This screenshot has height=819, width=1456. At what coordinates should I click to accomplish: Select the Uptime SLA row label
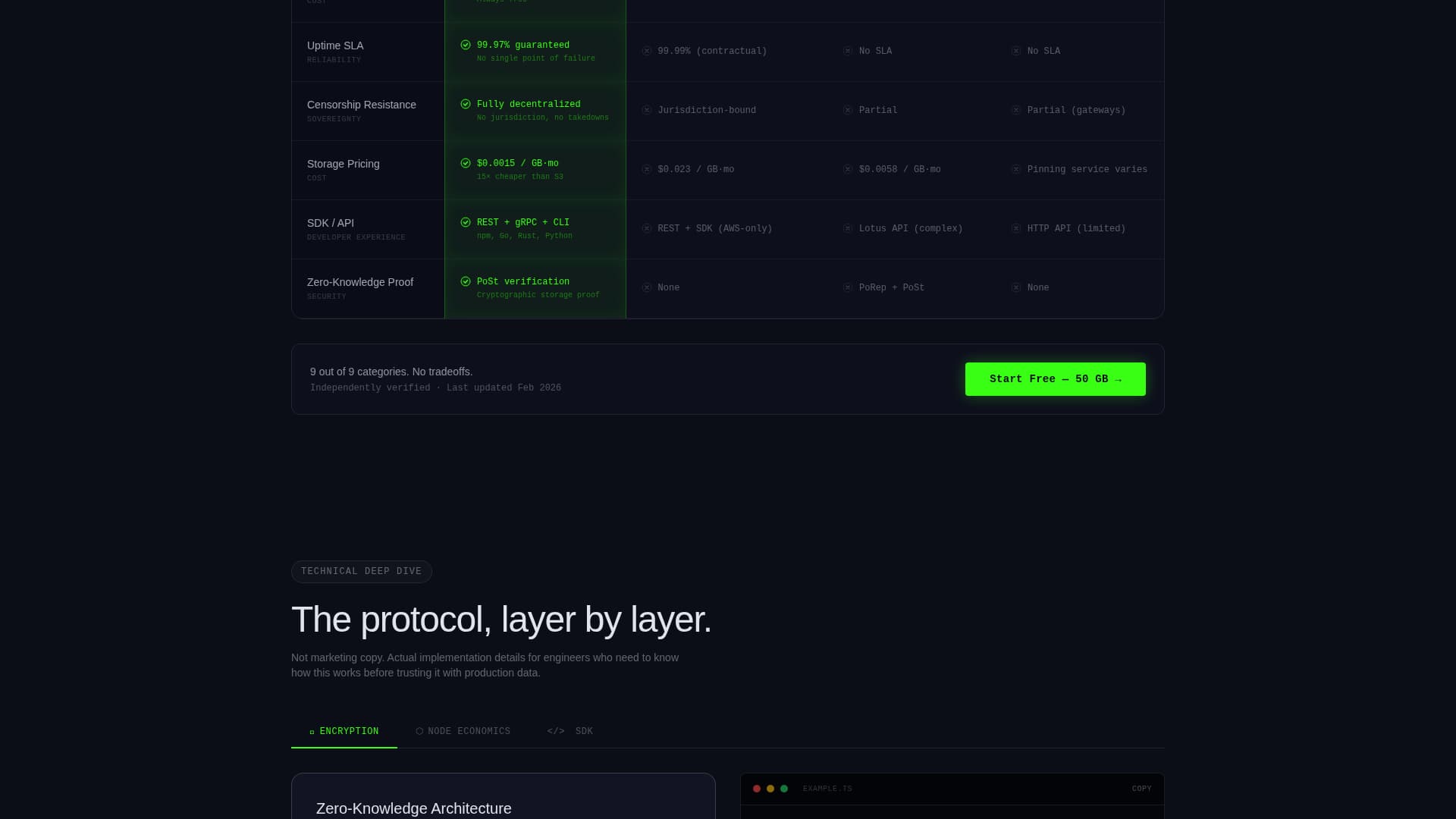(x=335, y=45)
